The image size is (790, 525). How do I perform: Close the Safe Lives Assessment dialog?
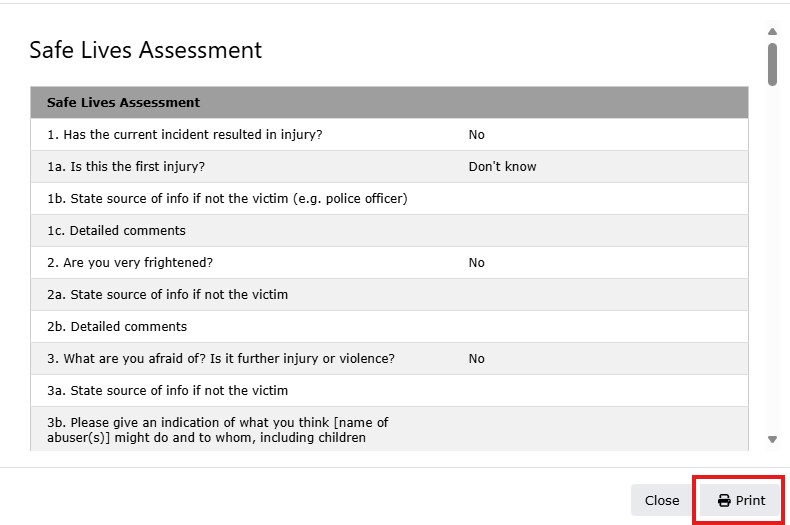click(661, 501)
